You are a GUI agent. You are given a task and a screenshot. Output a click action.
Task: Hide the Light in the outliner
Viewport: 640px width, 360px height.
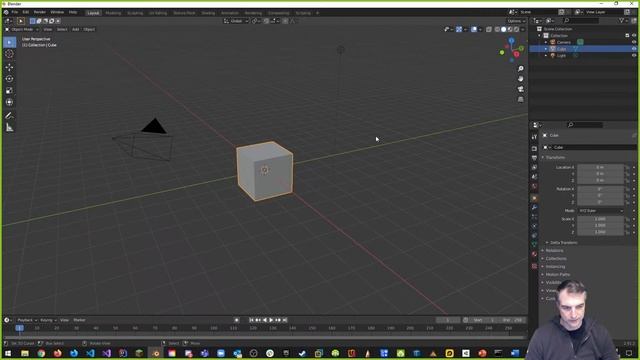coord(634,55)
